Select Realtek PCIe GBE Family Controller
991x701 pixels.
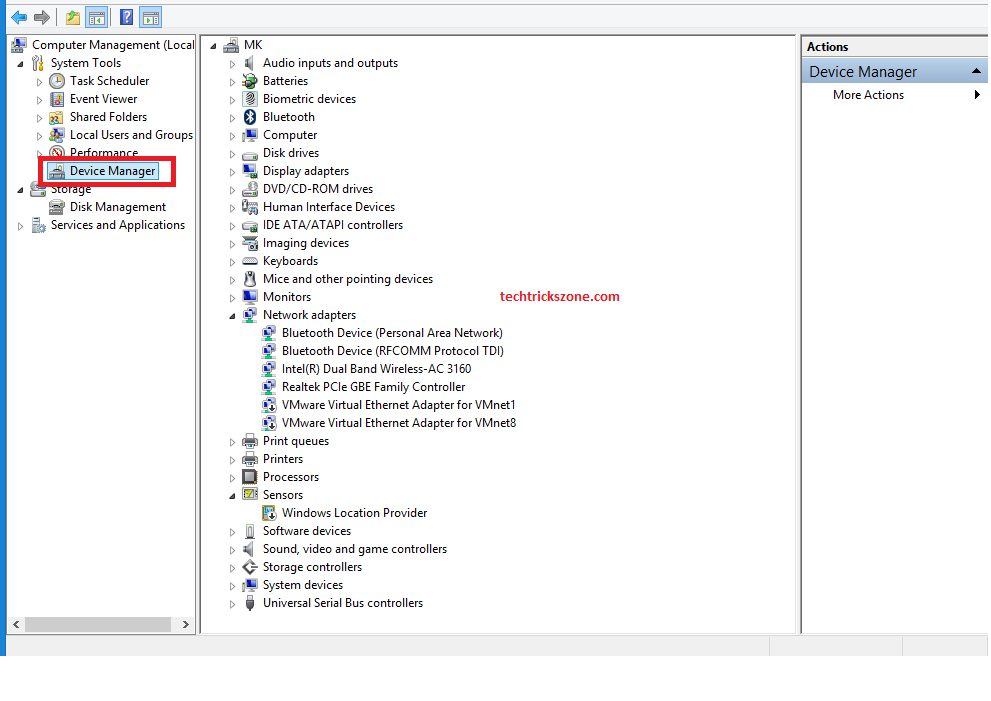[x=373, y=387]
